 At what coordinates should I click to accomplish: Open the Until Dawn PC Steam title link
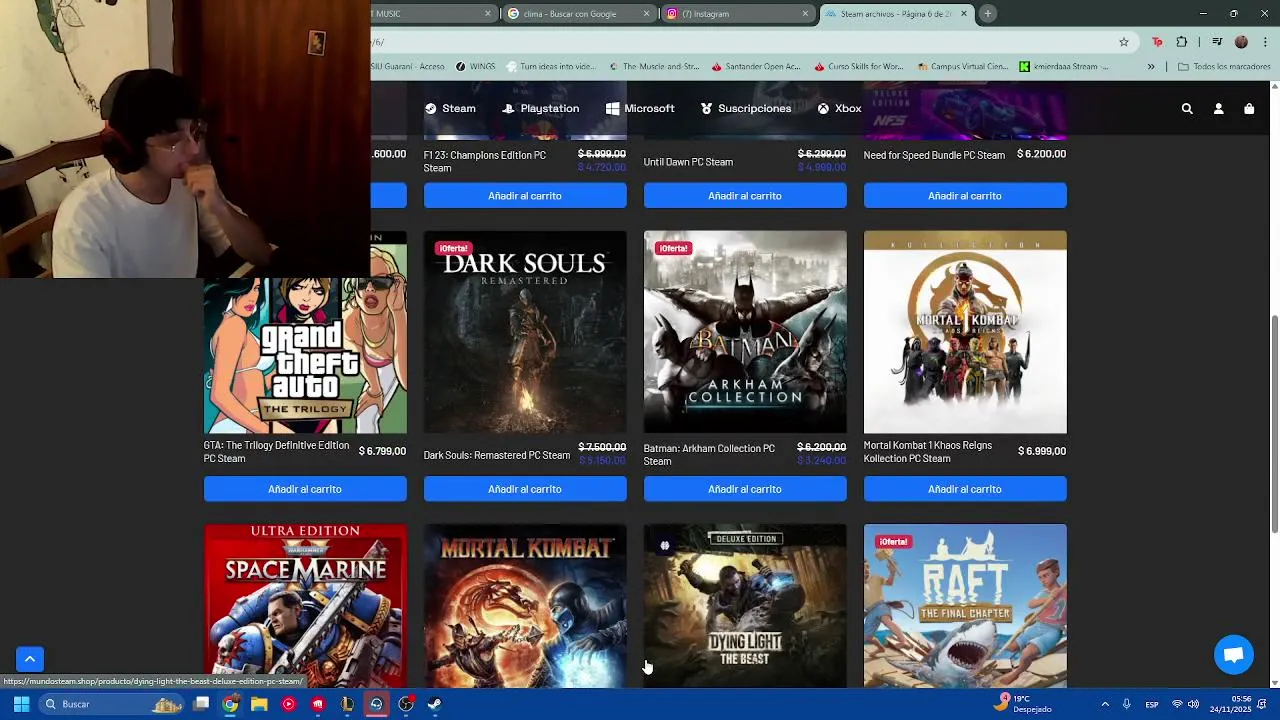click(x=688, y=162)
